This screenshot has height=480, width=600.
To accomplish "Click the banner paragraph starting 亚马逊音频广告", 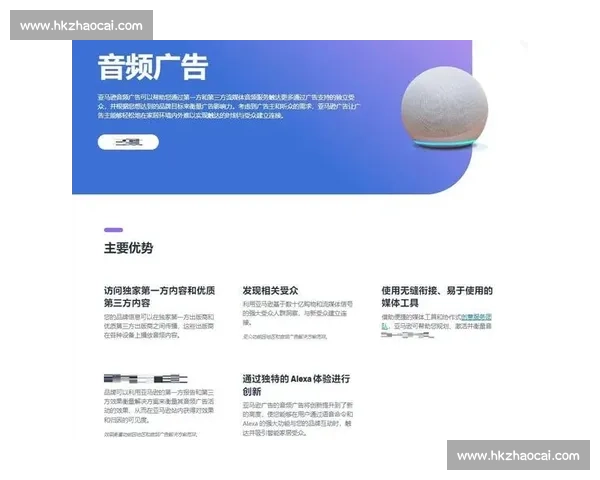I will (229, 106).
